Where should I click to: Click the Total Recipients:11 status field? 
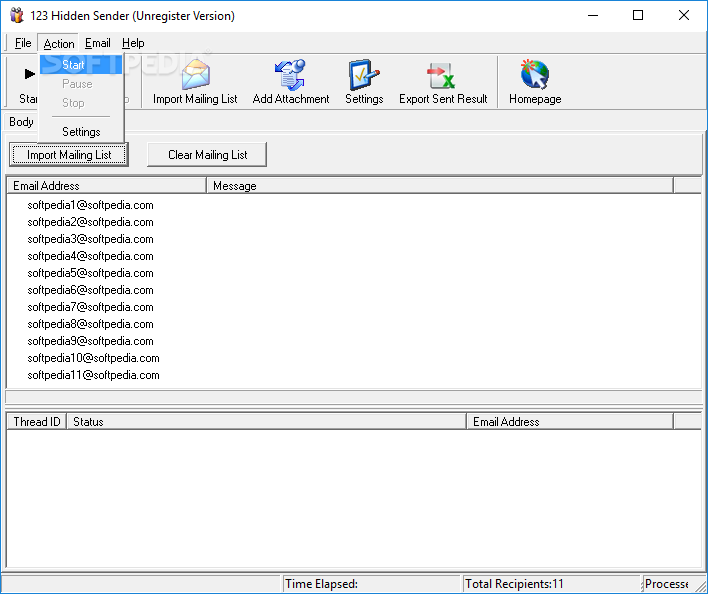551,584
